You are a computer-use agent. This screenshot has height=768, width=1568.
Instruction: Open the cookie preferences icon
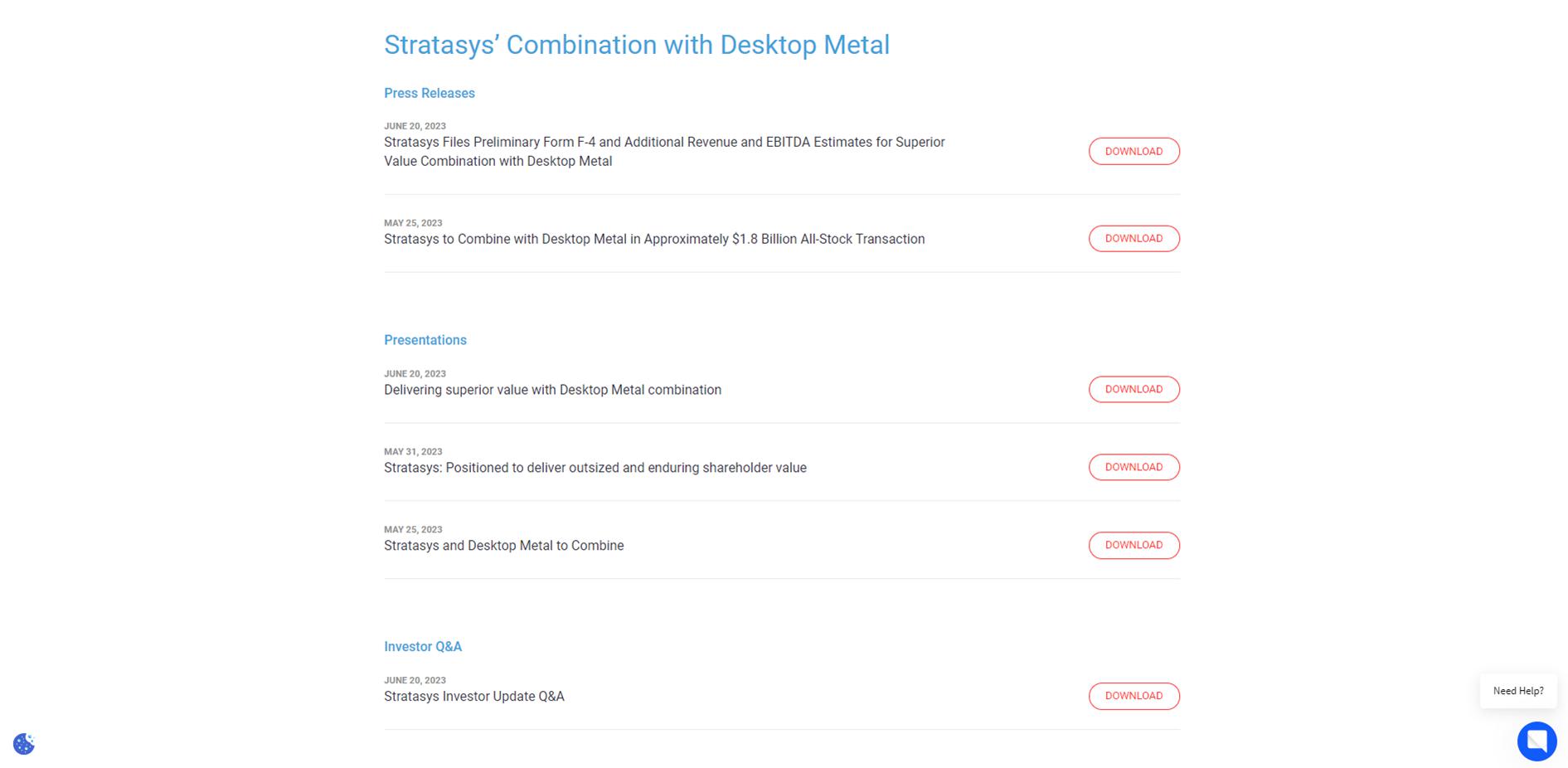click(x=24, y=743)
